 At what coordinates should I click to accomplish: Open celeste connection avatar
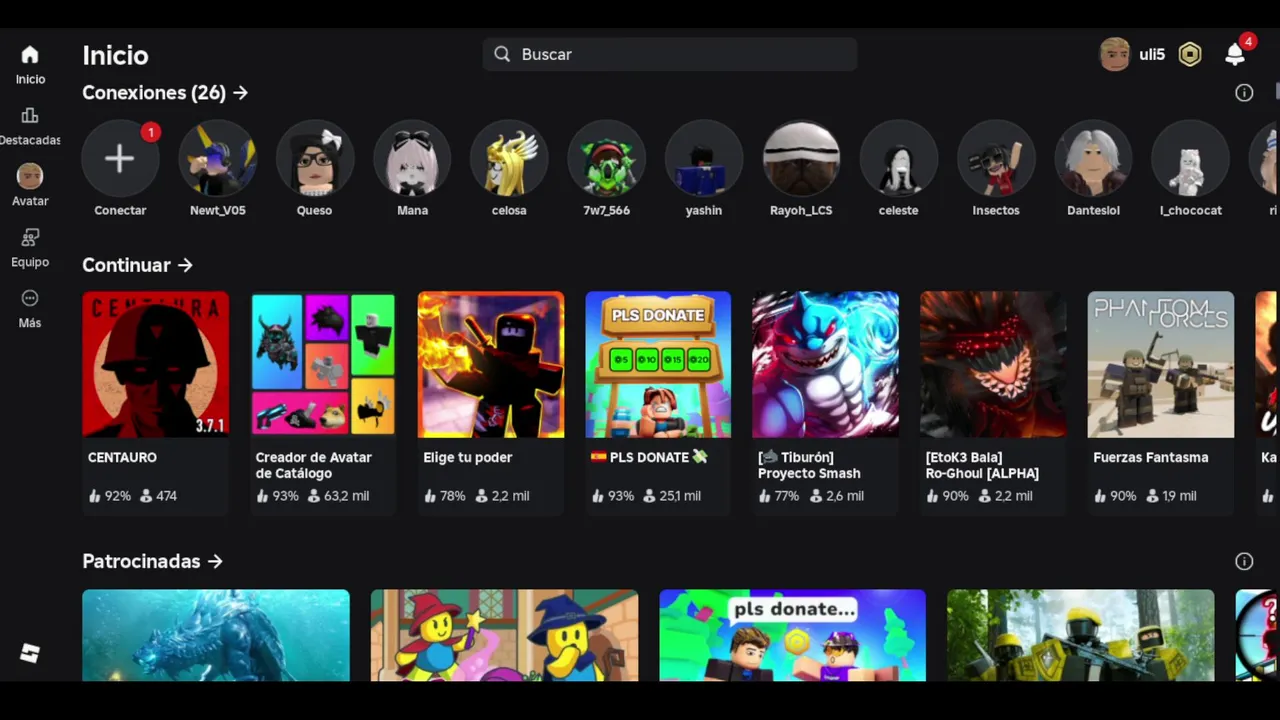tap(898, 158)
